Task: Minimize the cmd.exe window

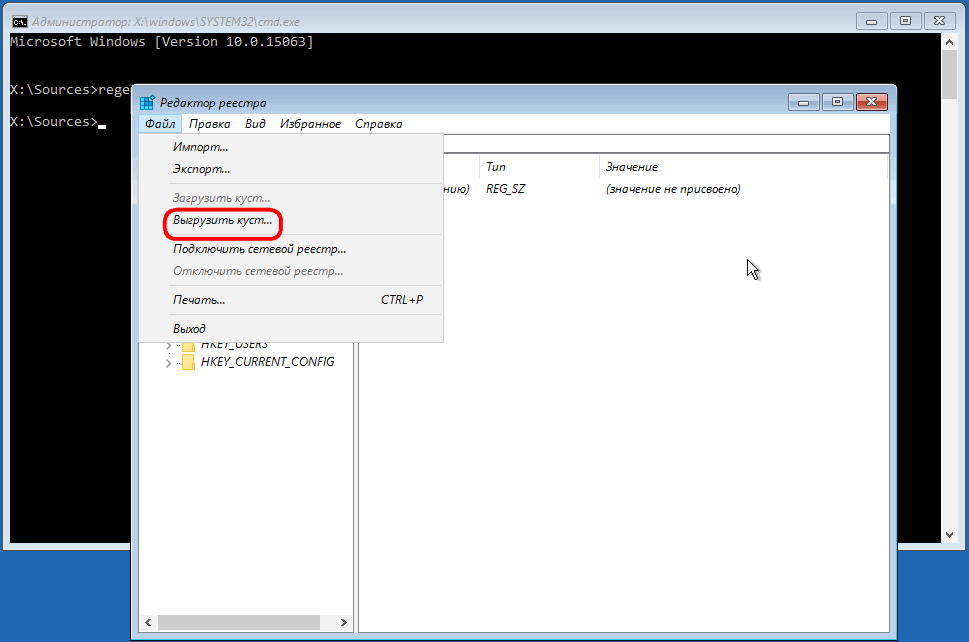Action: point(872,21)
